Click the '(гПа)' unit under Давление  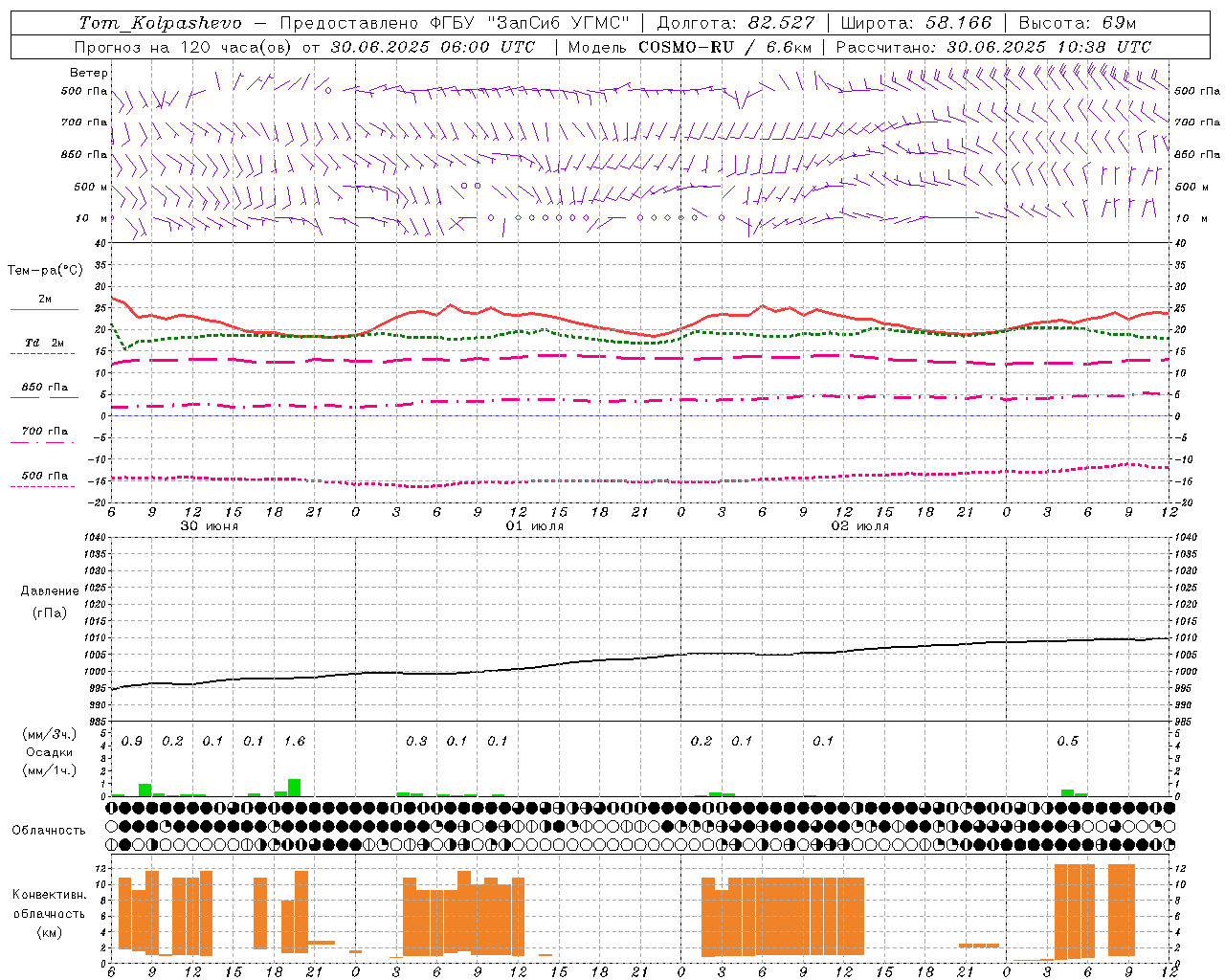(x=50, y=613)
